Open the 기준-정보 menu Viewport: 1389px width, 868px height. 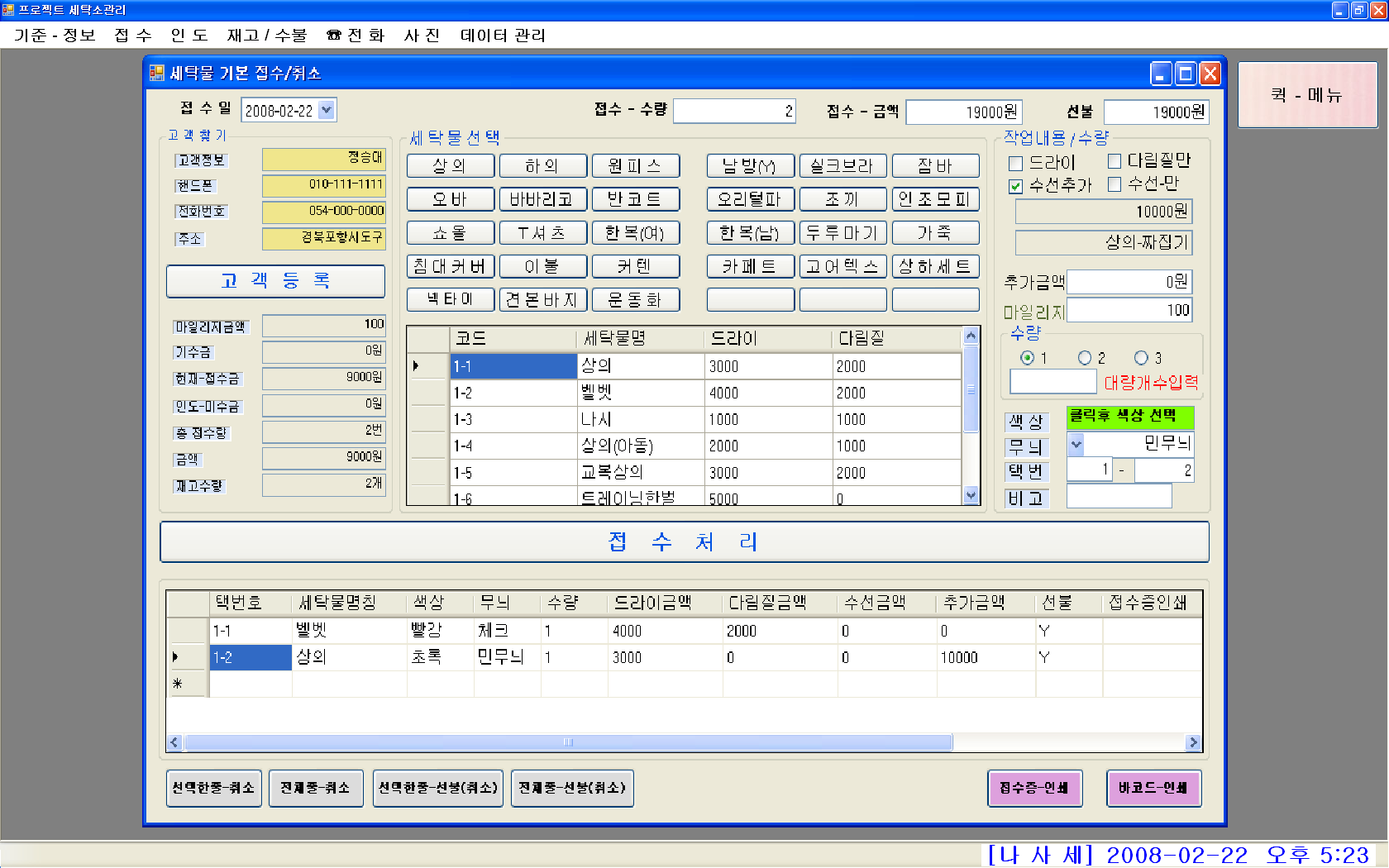[55, 36]
